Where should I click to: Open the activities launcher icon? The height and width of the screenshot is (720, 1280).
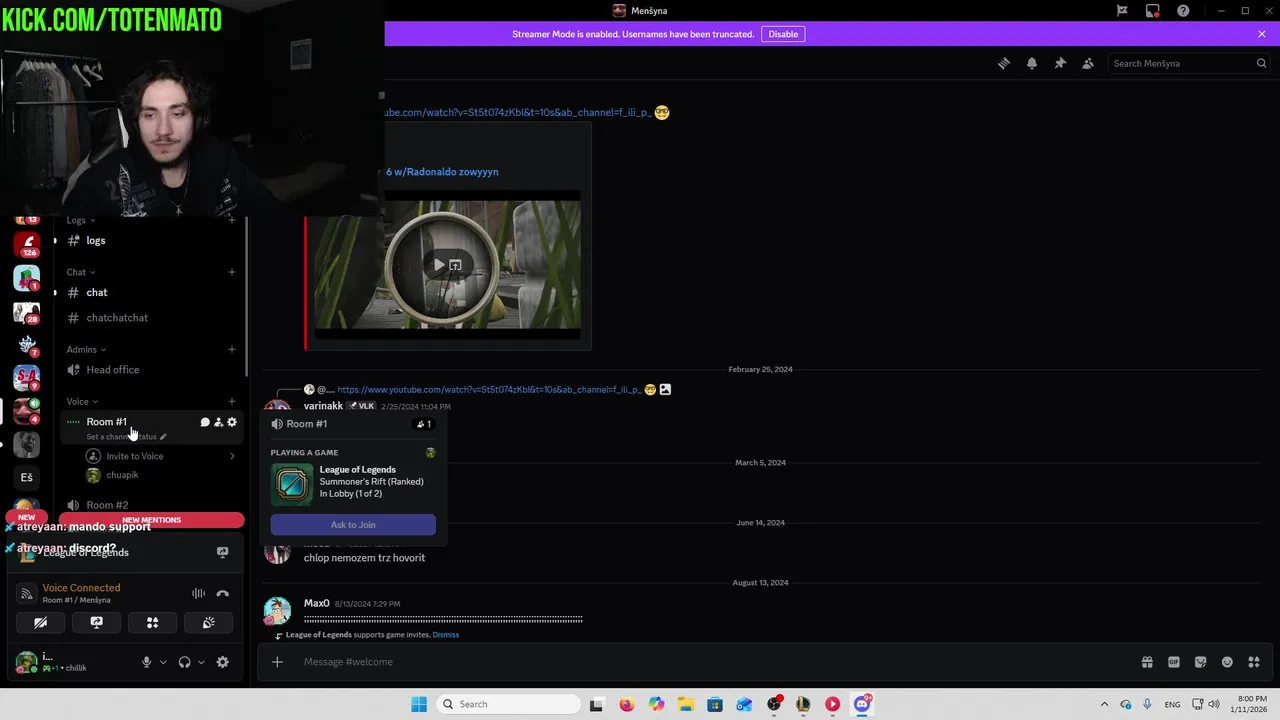(152, 622)
